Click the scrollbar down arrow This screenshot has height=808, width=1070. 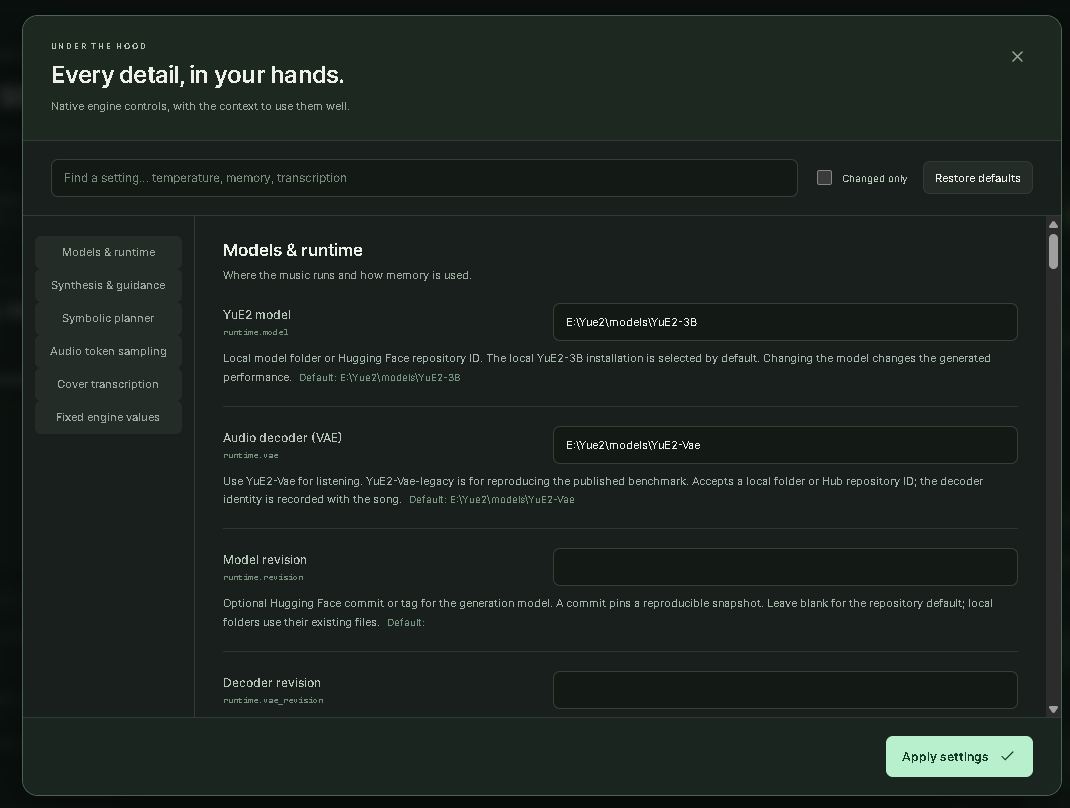pyautogui.click(x=1053, y=710)
